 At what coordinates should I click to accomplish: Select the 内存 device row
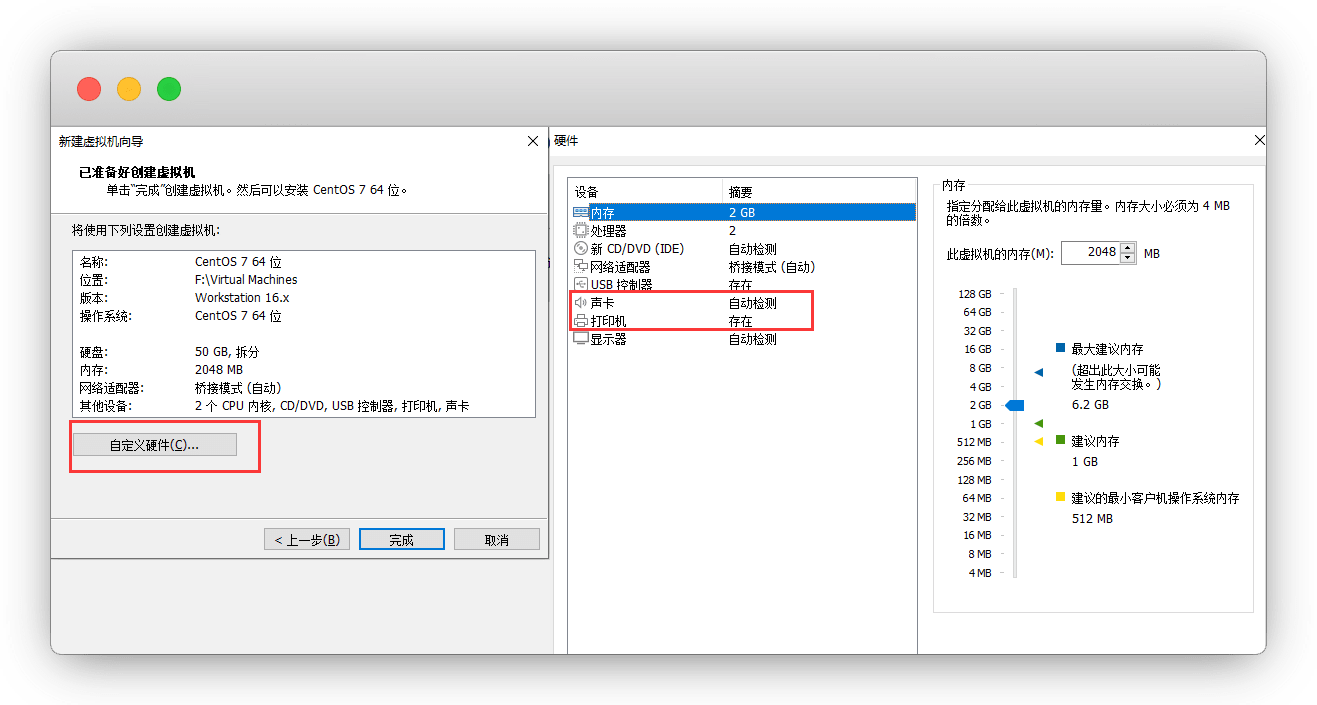743,212
